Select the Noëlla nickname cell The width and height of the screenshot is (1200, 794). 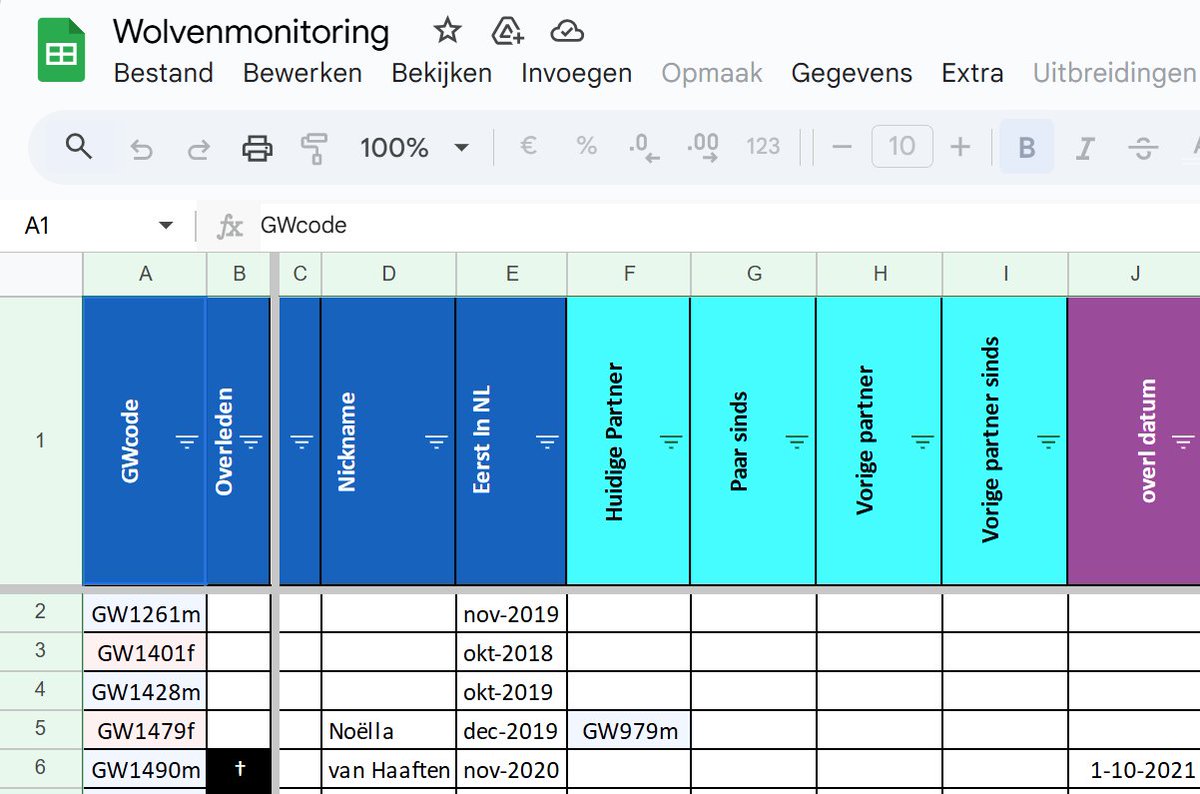pyautogui.click(x=388, y=730)
